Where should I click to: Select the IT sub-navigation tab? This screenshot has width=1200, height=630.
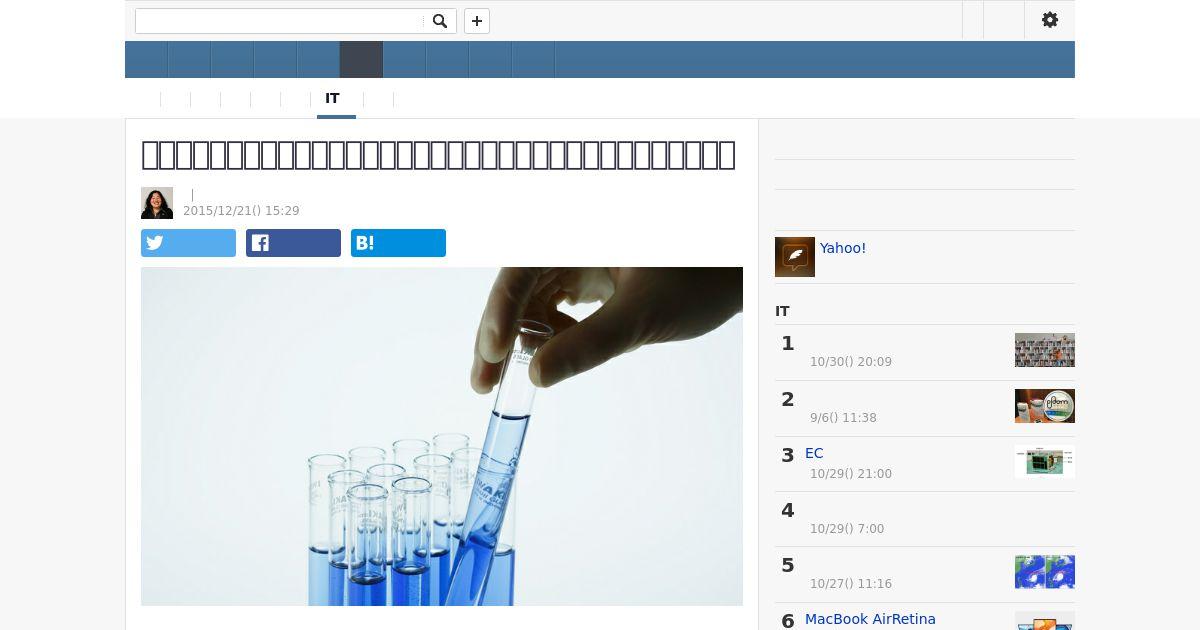pos(333,99)
